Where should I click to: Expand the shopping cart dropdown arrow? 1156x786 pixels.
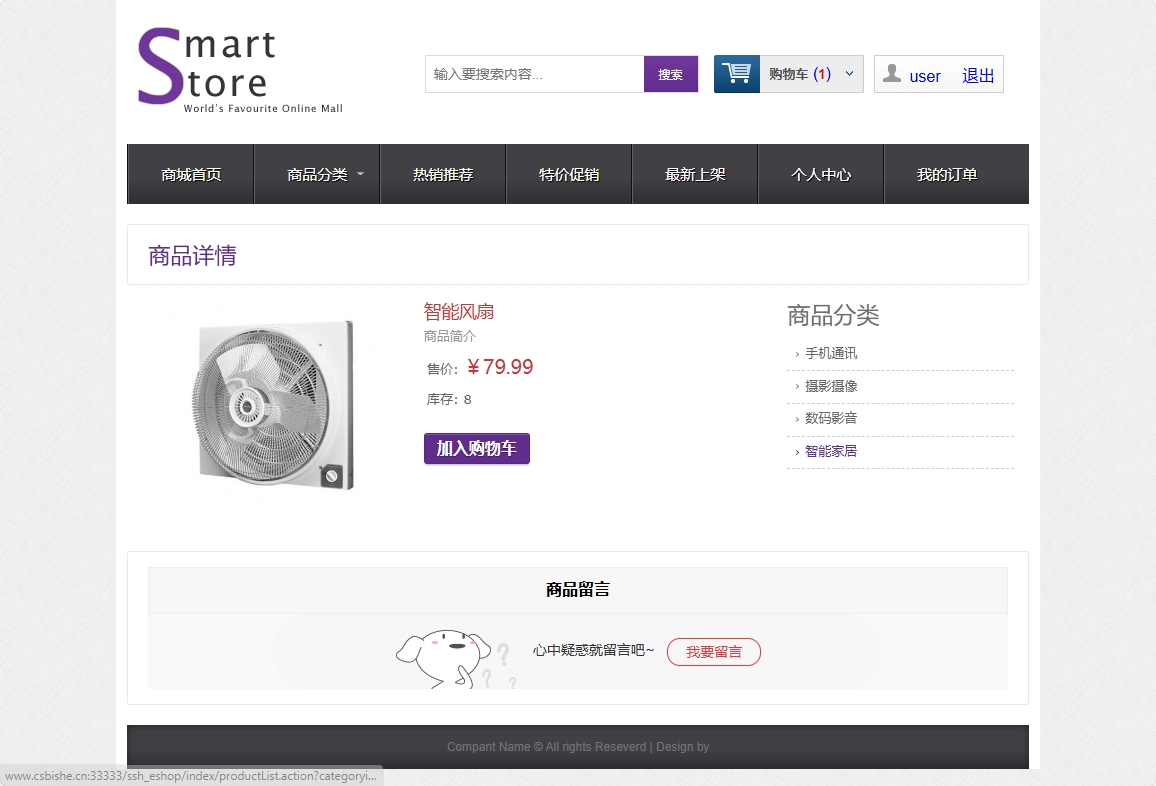pyautogui.click(x=849, y=74)
